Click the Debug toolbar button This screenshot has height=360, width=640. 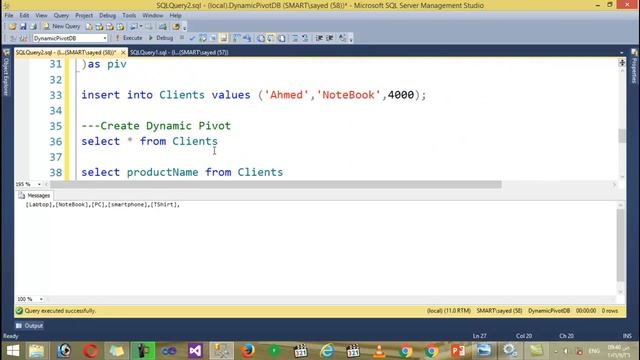point(160,38)
